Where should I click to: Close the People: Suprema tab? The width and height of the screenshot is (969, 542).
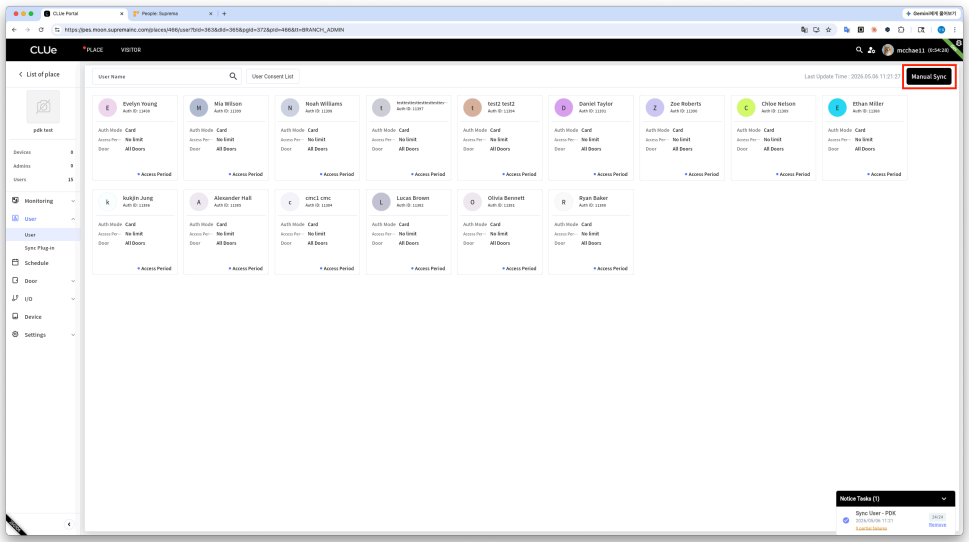pyautogui.click(x=211, y=14)
